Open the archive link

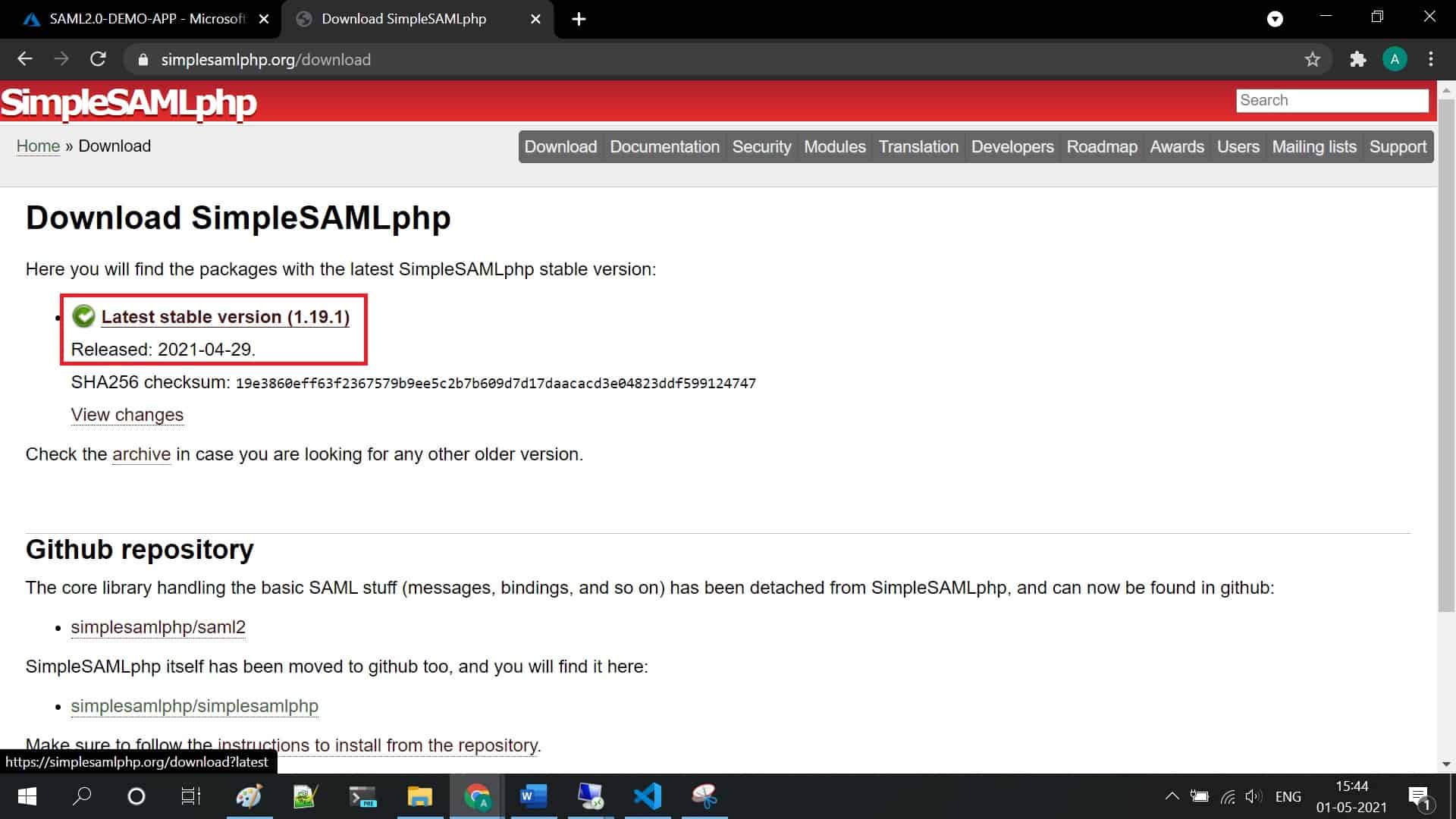[141, 454]
